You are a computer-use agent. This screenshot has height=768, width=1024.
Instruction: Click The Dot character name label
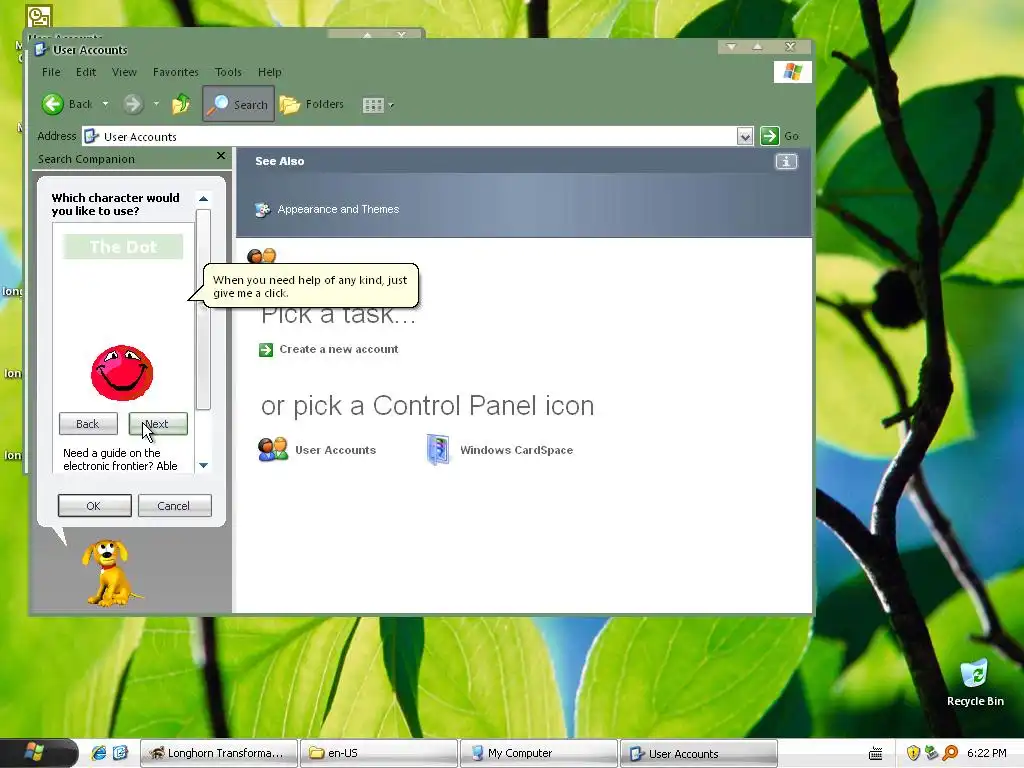point(123,247)
